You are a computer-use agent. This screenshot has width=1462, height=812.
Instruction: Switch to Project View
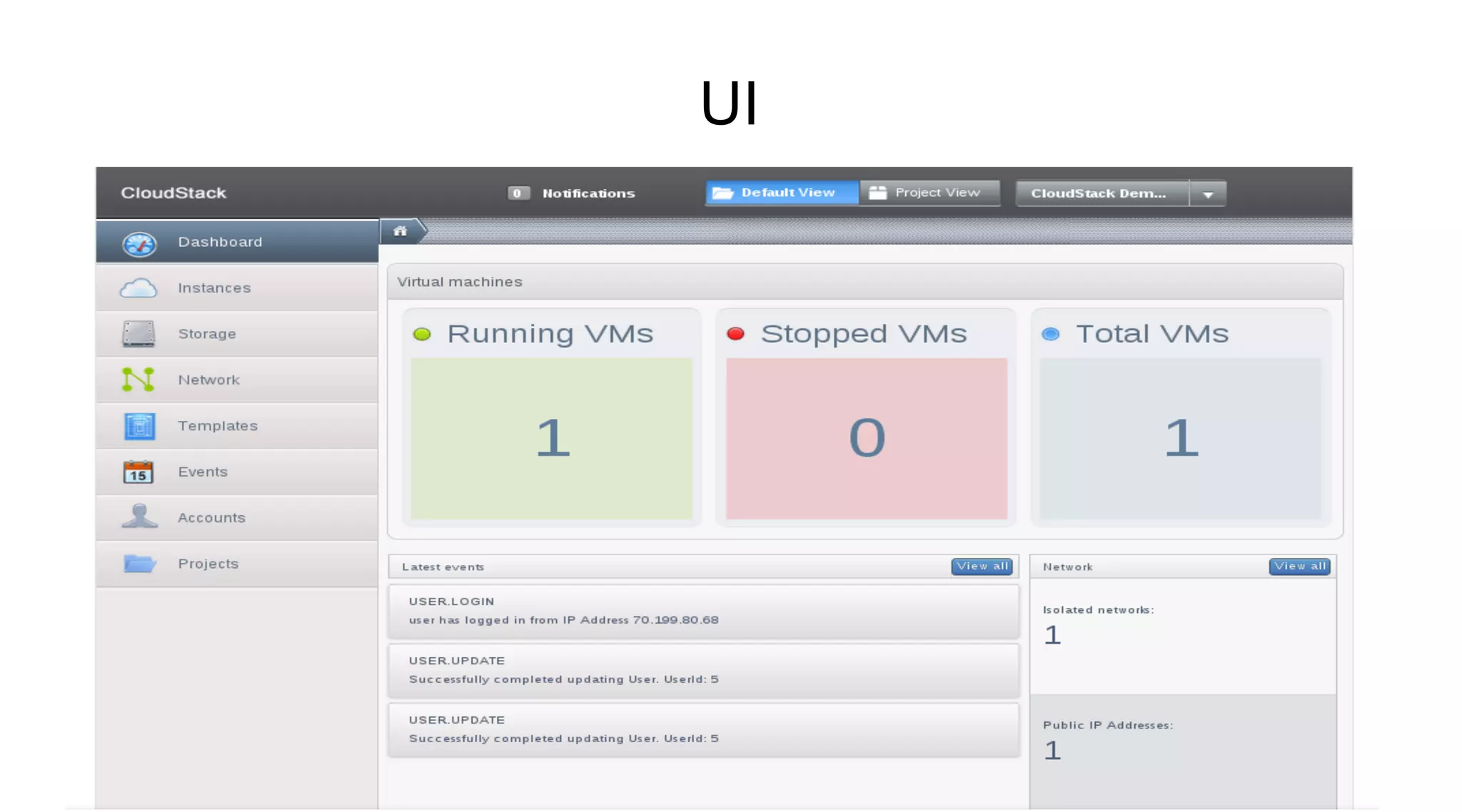[929, 193]
